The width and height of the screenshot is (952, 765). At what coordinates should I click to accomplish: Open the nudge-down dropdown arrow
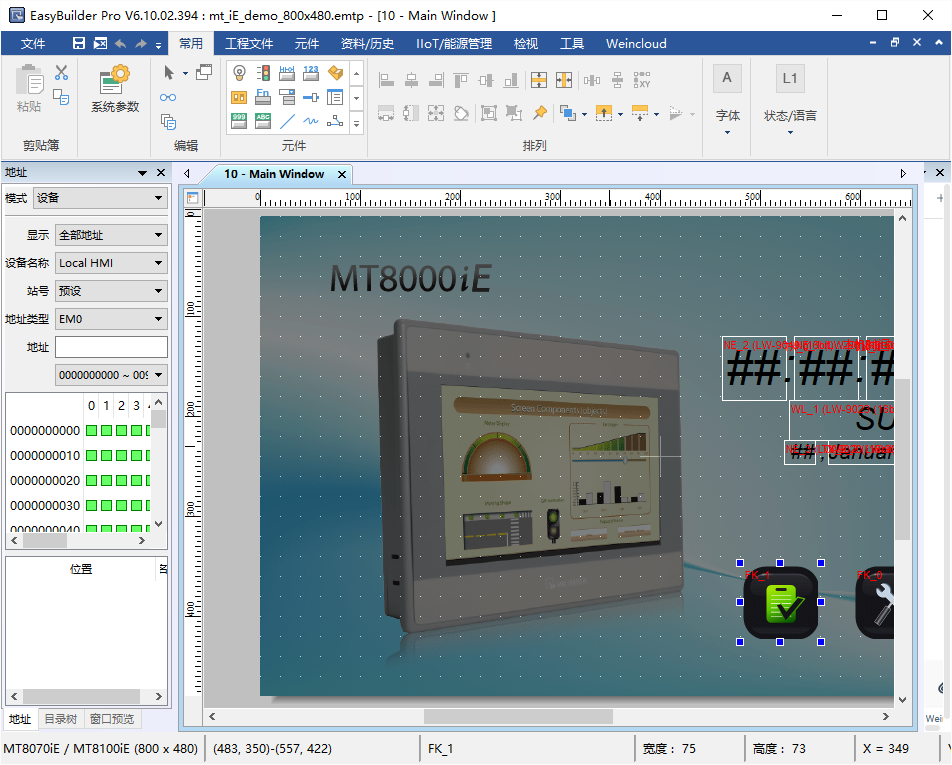(x=656, y=114)
